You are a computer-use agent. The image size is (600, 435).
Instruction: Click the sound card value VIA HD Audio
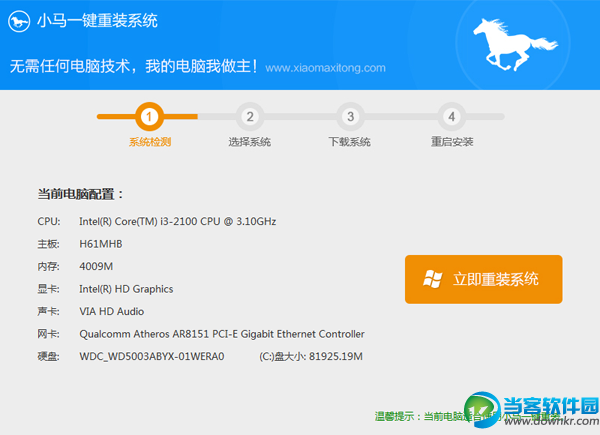coord(111,311)
